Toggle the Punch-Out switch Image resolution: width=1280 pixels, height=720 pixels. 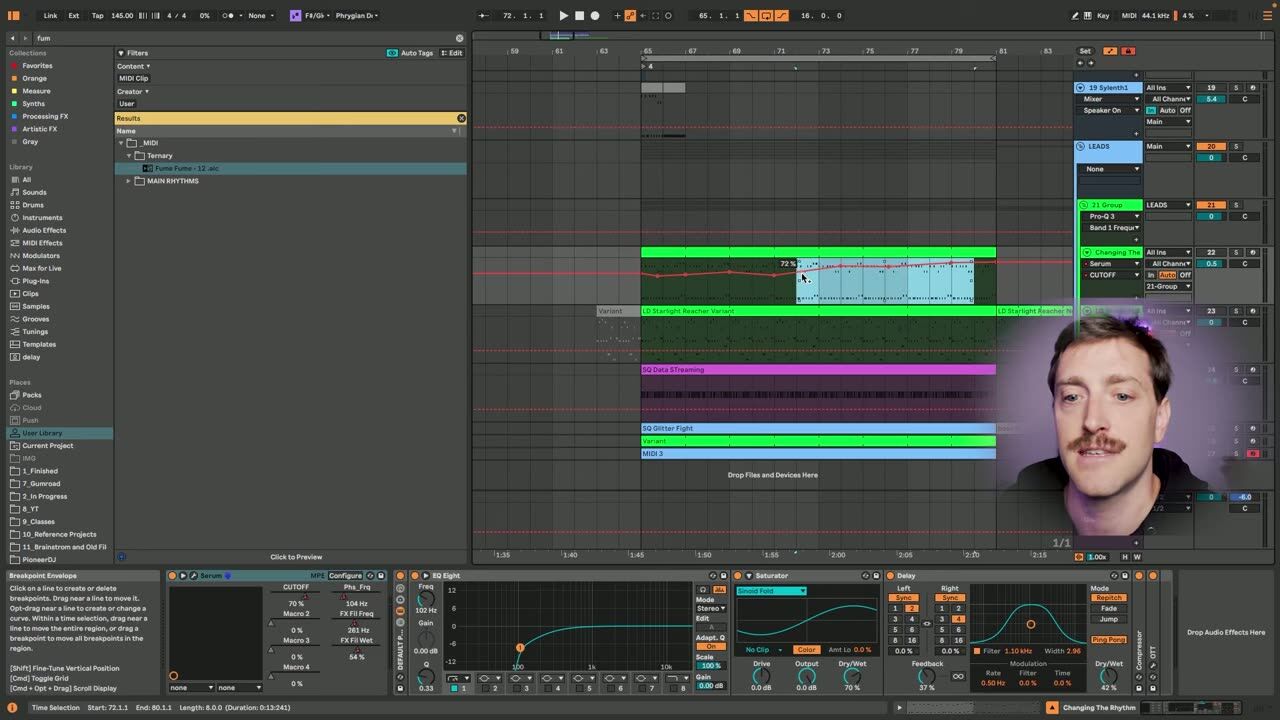tap(780, 15)
